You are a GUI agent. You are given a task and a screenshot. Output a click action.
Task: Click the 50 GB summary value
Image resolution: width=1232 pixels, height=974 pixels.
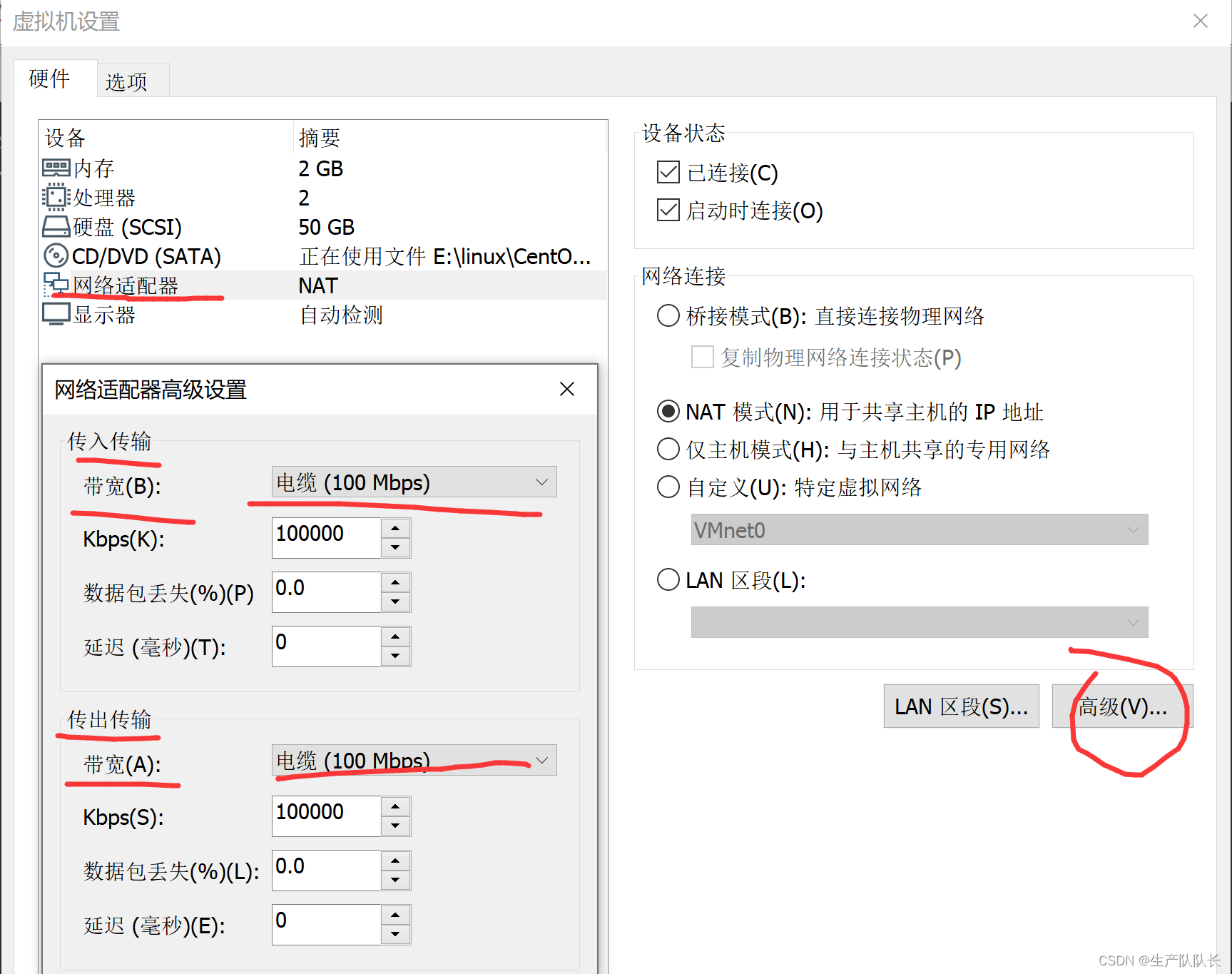327,227
